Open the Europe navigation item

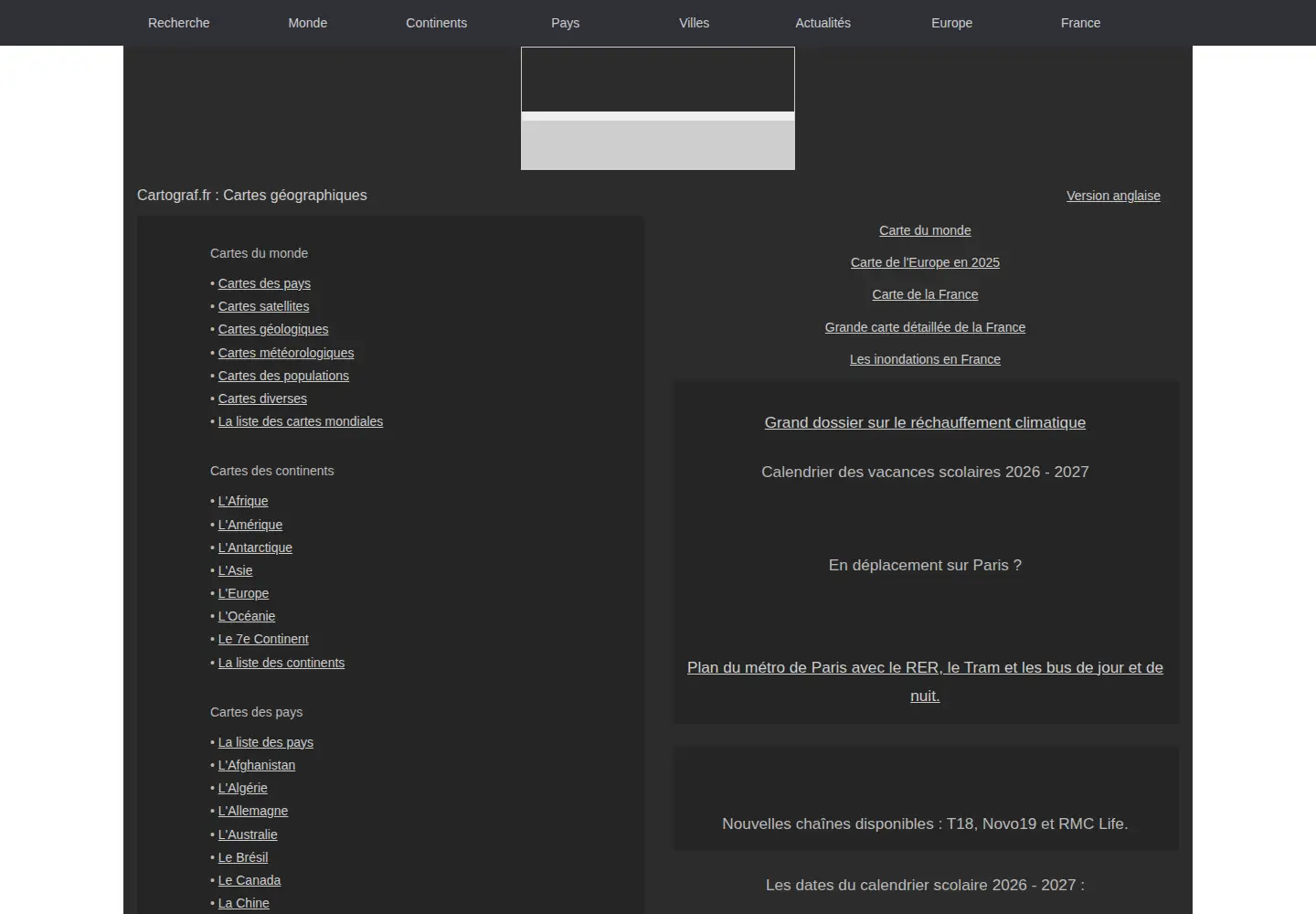click(x=952, y=23)
